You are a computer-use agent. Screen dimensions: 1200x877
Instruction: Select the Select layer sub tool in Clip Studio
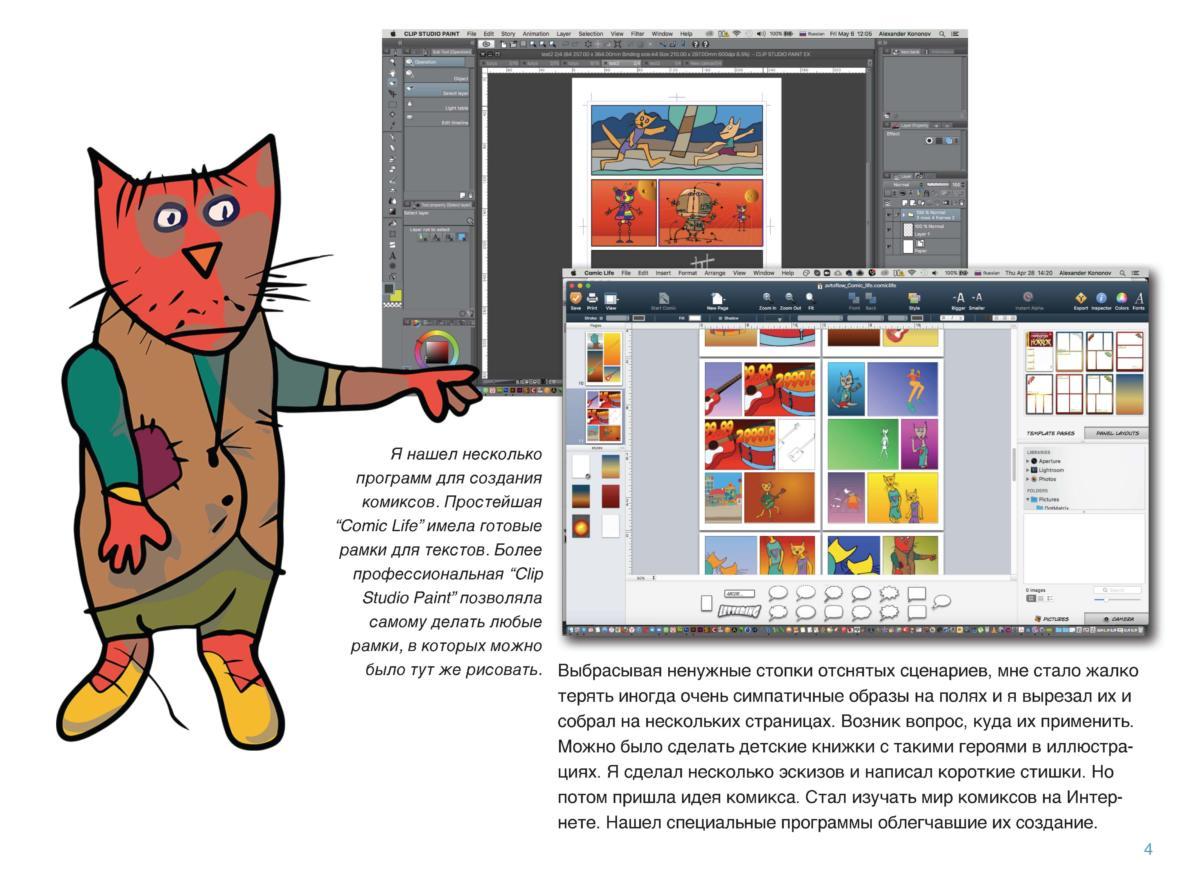(437, 92)
